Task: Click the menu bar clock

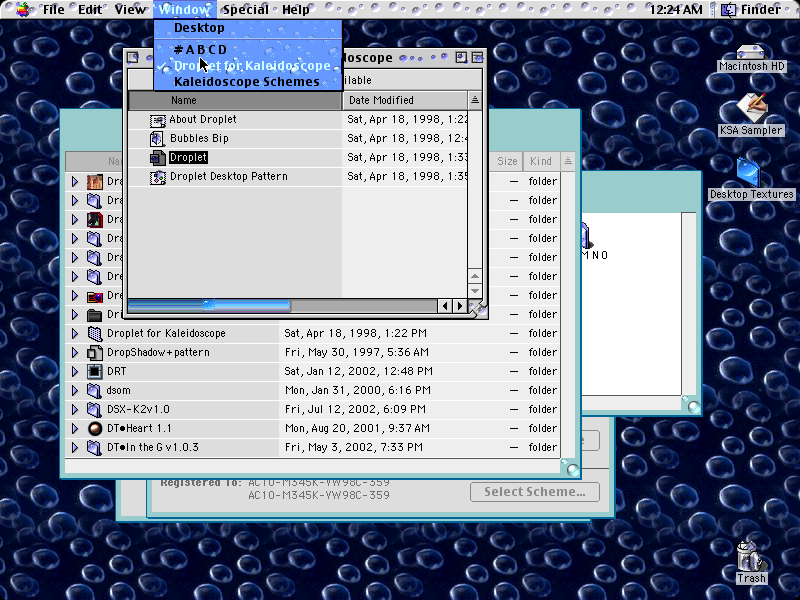Action: point(676,9)
